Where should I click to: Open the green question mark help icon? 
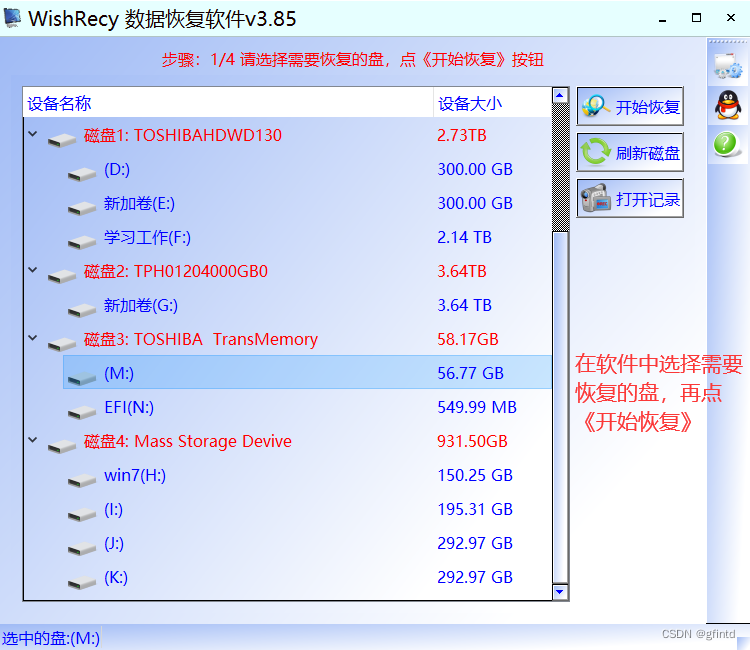pos(727,144)
